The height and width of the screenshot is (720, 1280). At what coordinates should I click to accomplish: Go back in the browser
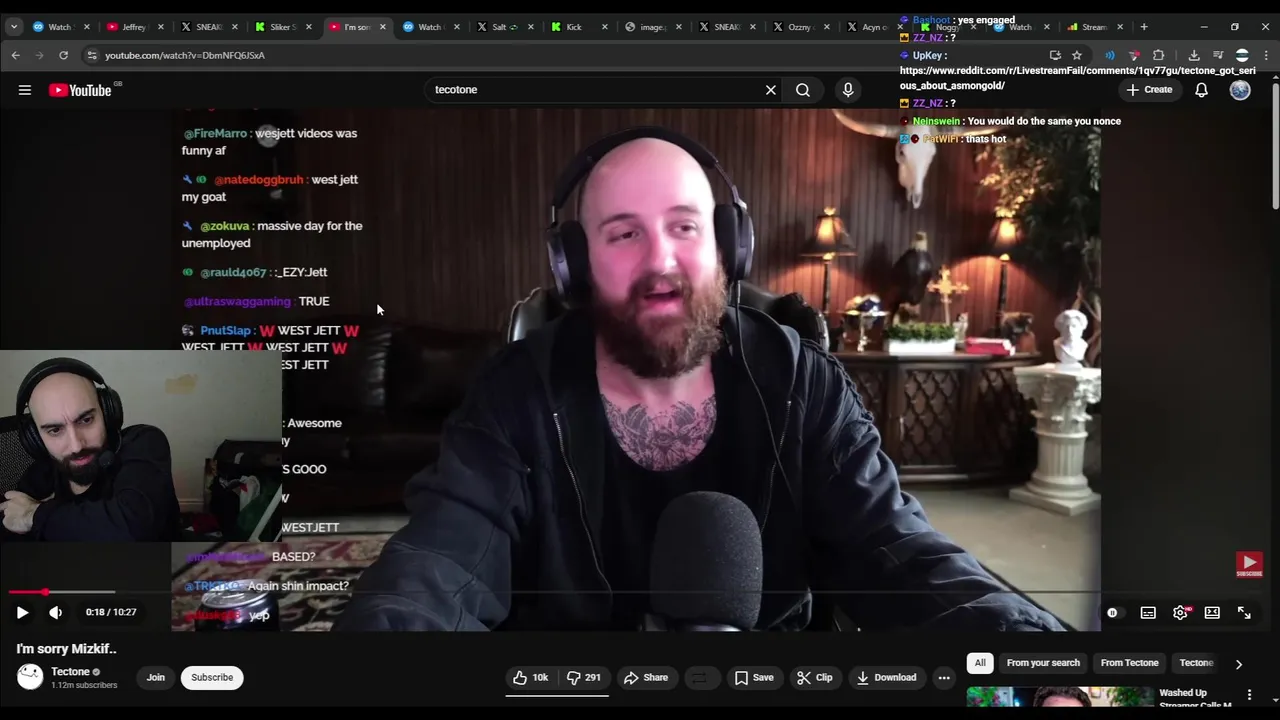[x=16, y=55]
